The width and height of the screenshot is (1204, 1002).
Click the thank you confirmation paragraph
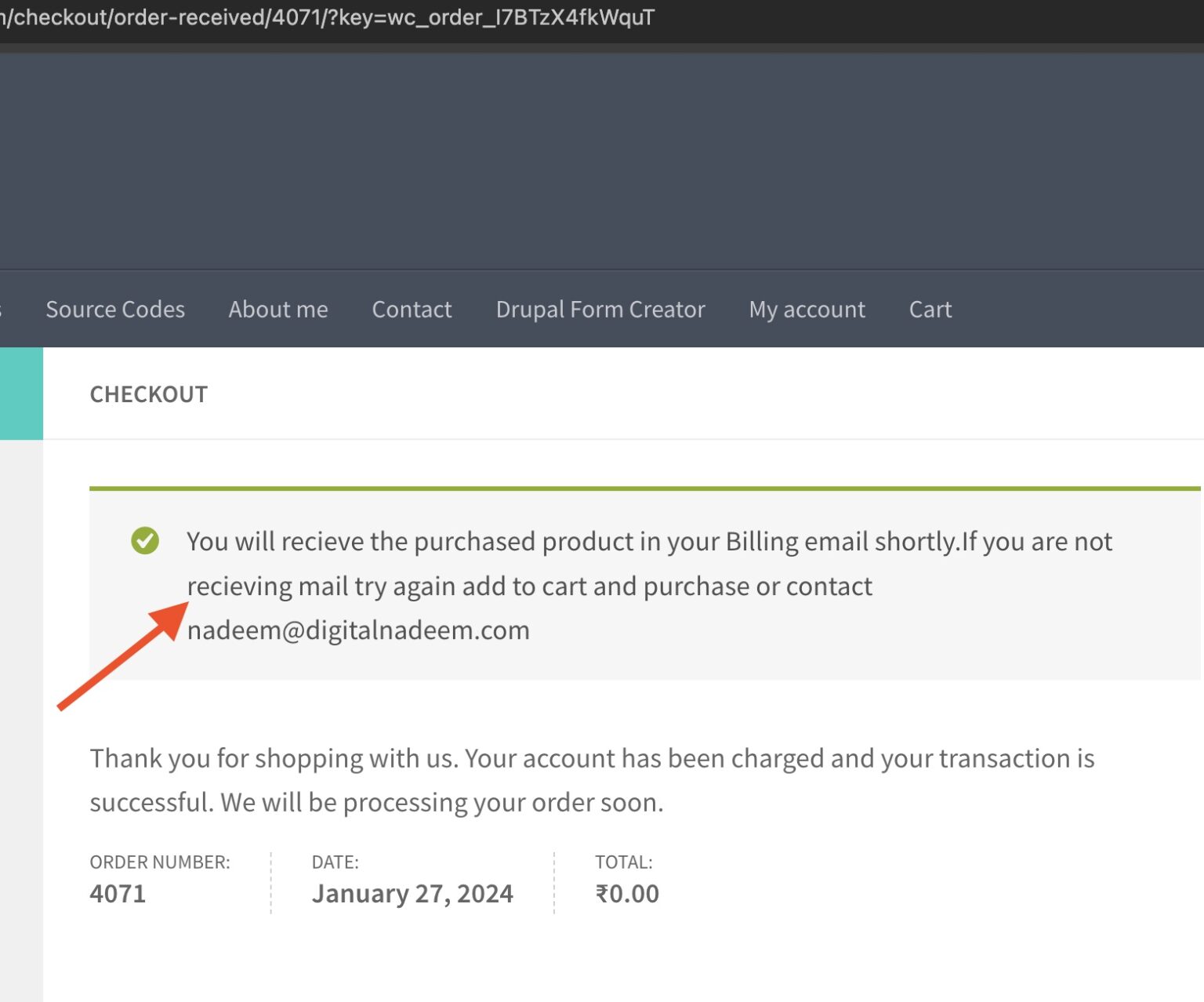pos(592,780)
